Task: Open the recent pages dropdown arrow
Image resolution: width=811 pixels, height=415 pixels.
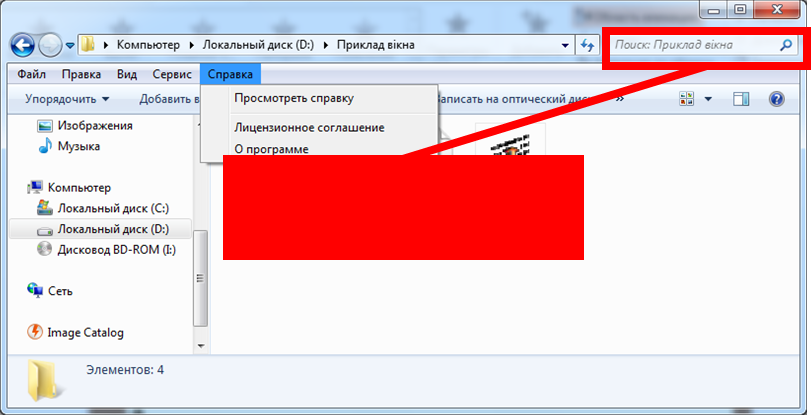Action: (x=71, y=46)
